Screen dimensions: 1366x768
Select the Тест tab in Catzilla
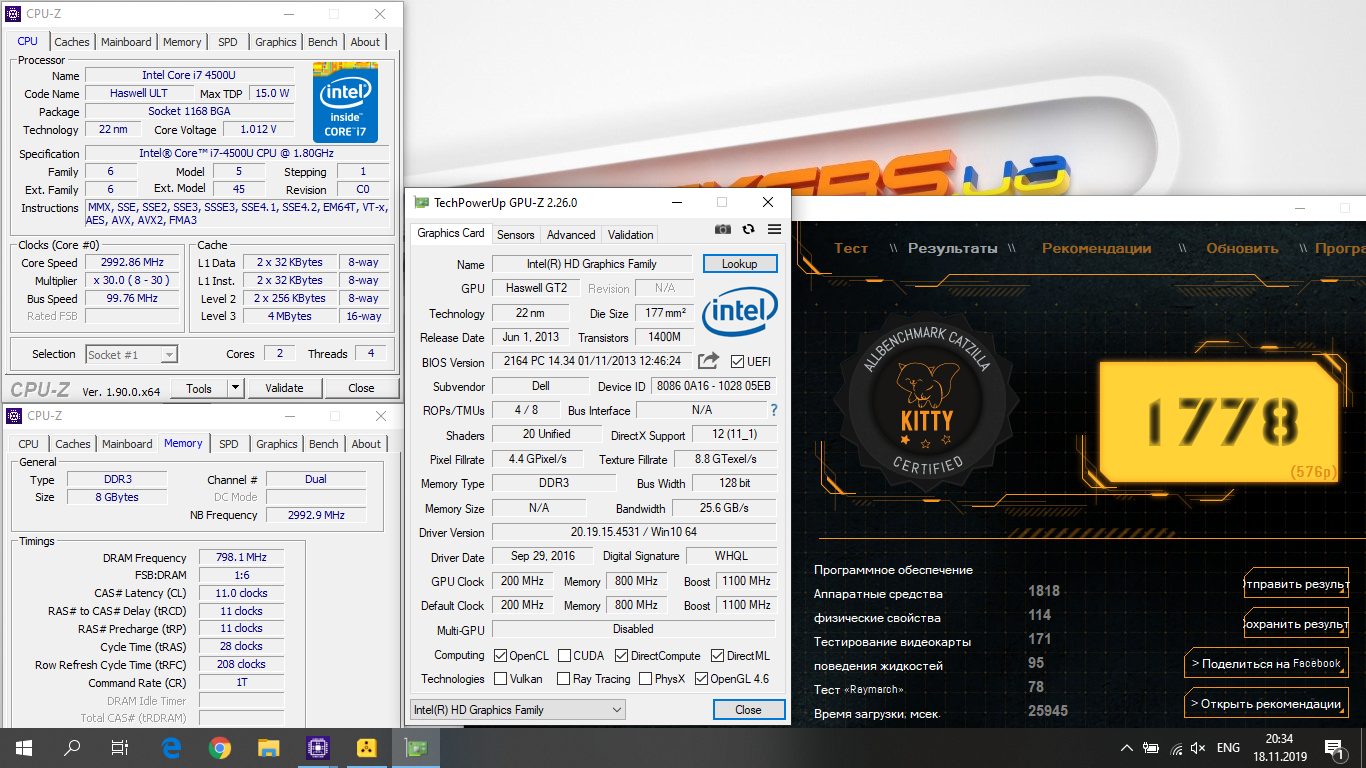[851, 248]
